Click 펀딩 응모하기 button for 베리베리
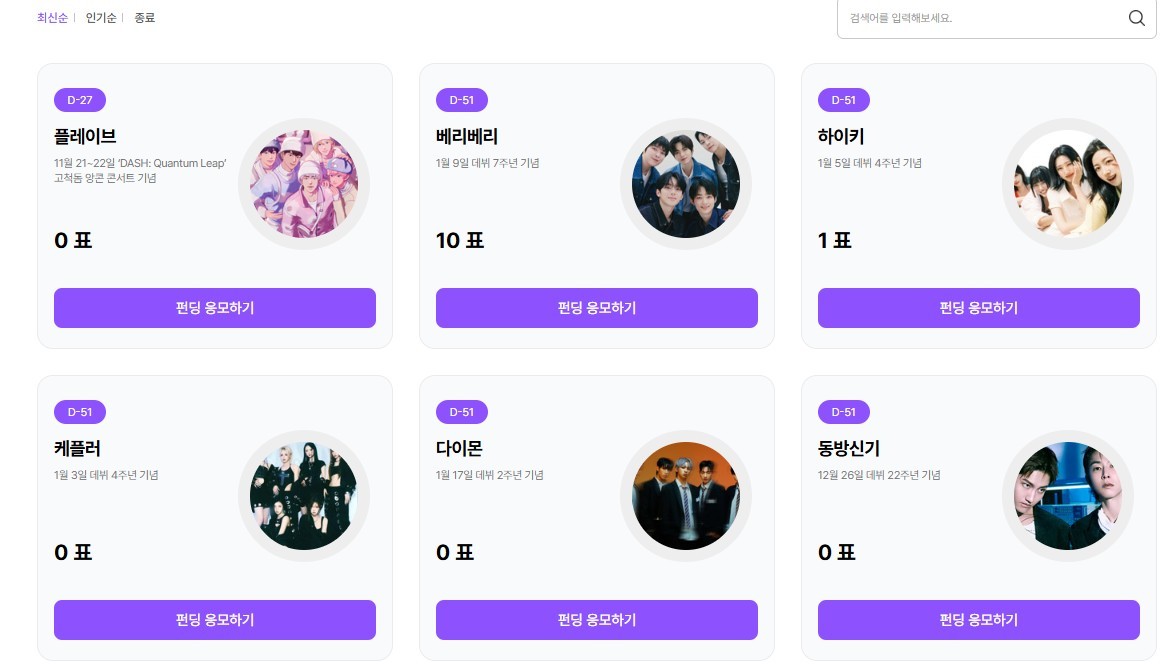This screenshot has width=1166, height=669. [x=597, y=308]
